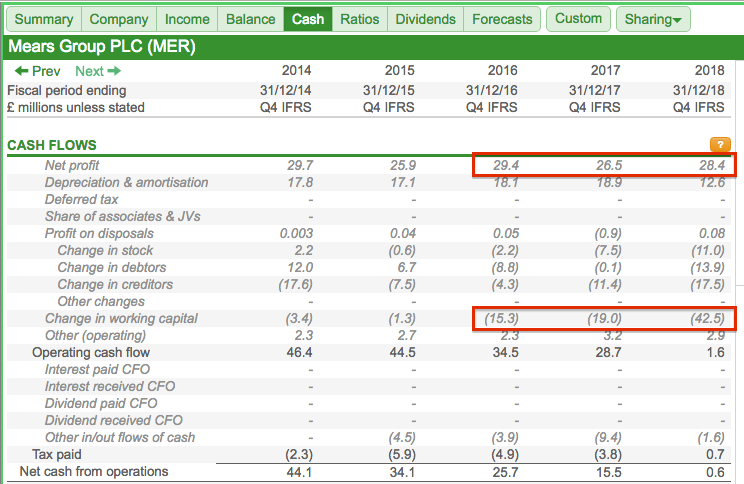Switch to the Dividends tab
Viewport: 744px width, 484px height.
pyautogui.click(x=426, y=19)
